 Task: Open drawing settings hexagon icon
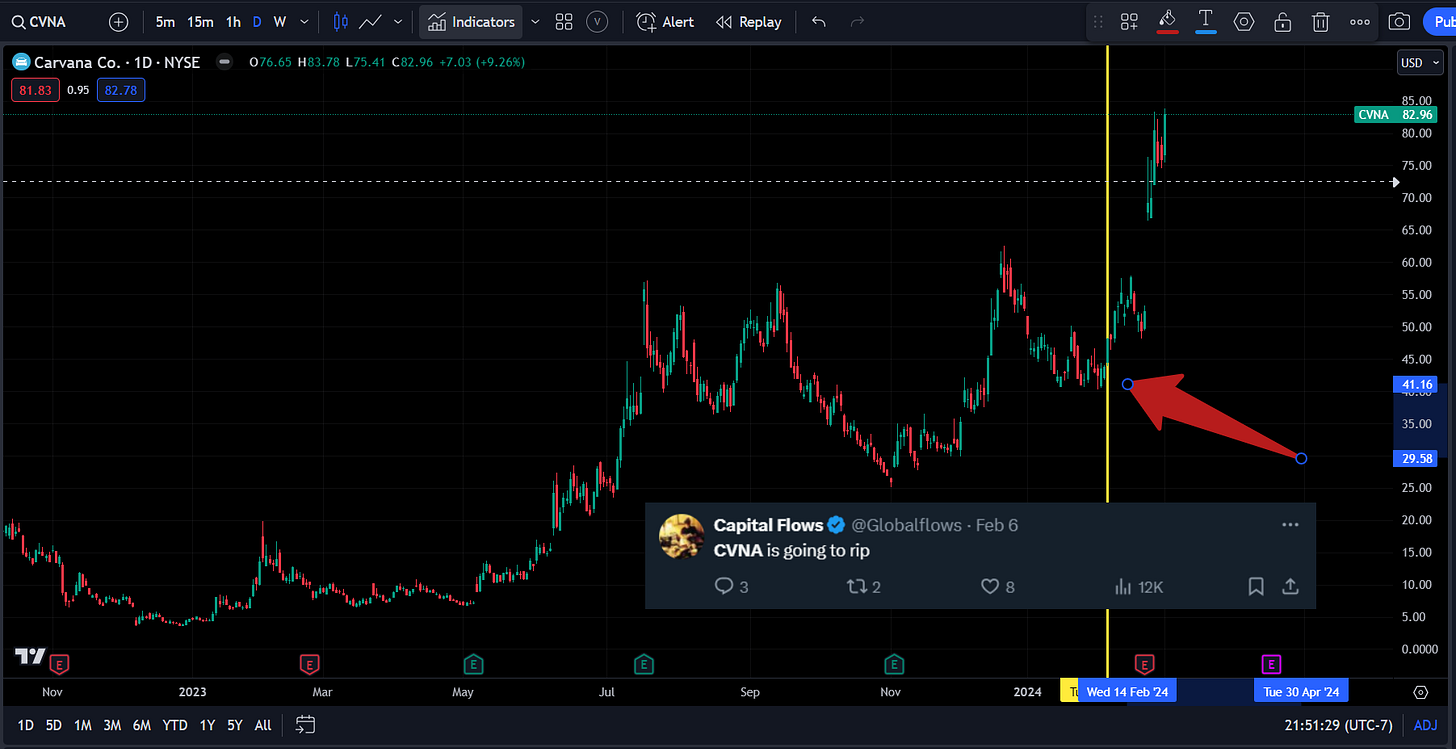(x=1244, y=22)
